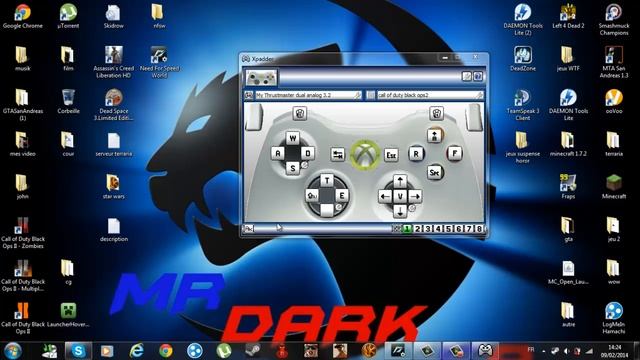640x360 pixels.
Task: Click the controller icon beside Thrustmaster name
Action: tap(249, 95)
